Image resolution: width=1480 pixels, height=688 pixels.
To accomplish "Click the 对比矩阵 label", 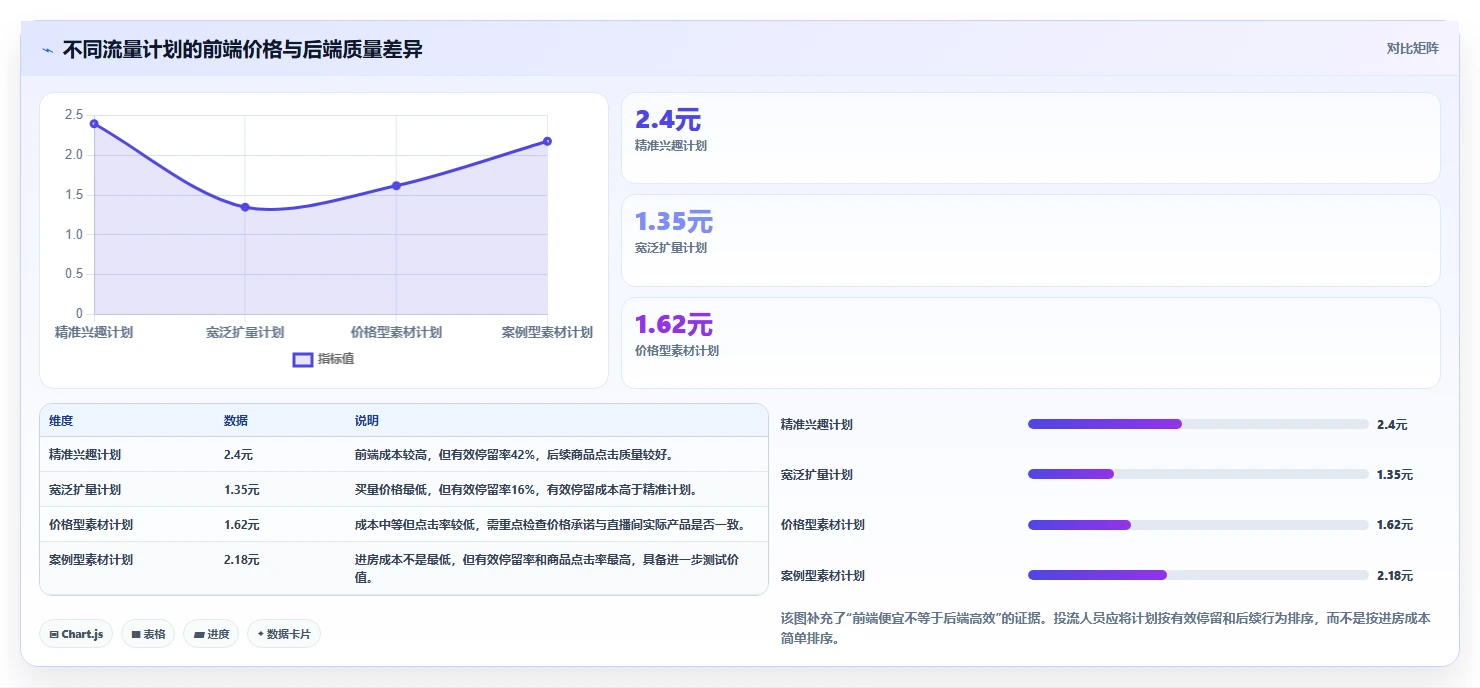I will pyautogui.click(x=1412, y=48).
